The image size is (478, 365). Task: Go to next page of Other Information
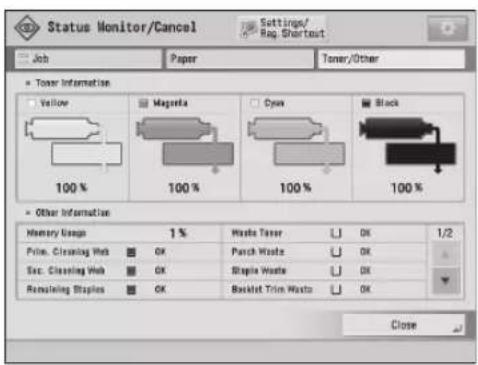pyautogui.click(x=446, y=280)
